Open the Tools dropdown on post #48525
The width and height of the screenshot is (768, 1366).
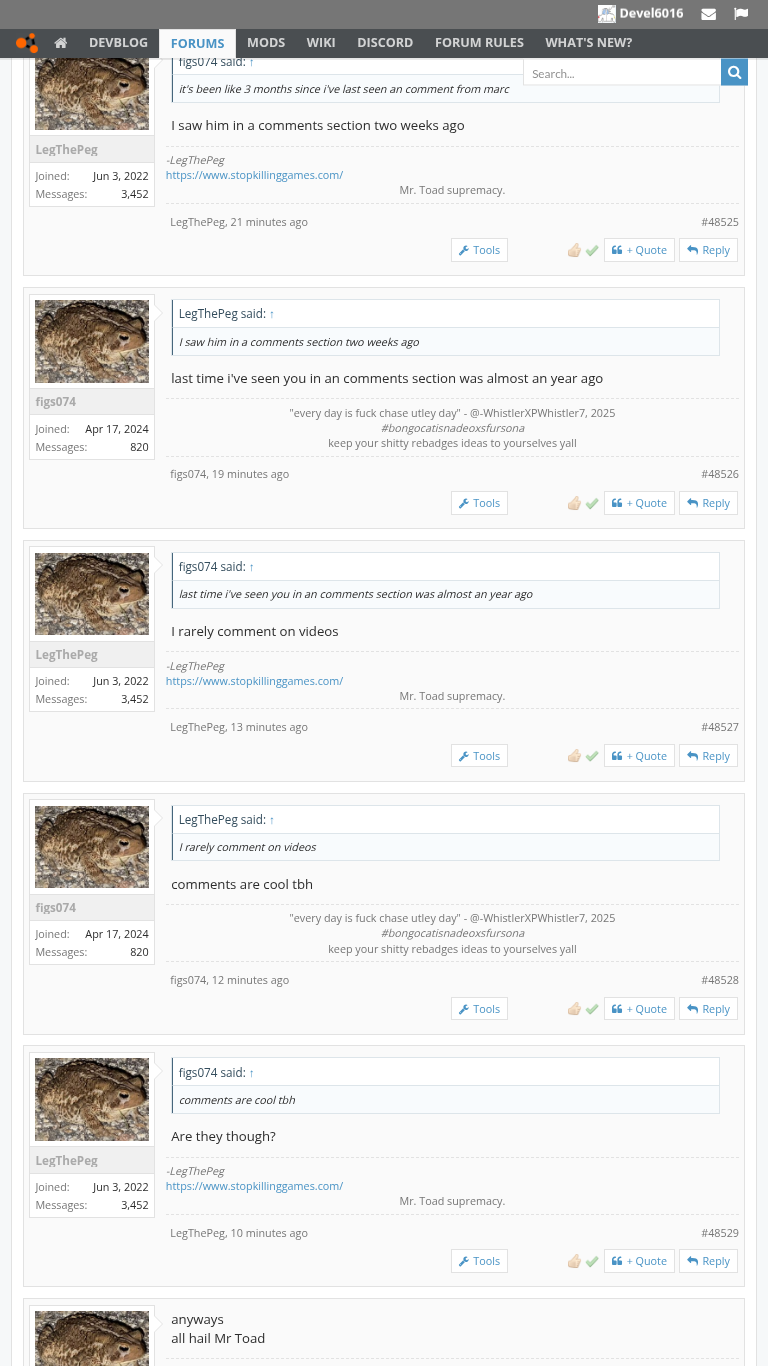point(479,250)
